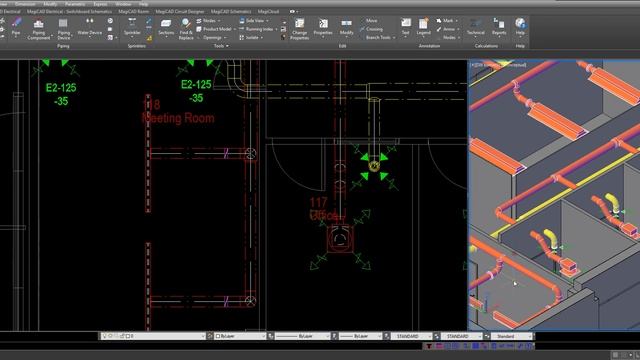This screenshot has height=360, width=640.
Task: Click the red filter funnel icon
Action: tap(429, 346)
